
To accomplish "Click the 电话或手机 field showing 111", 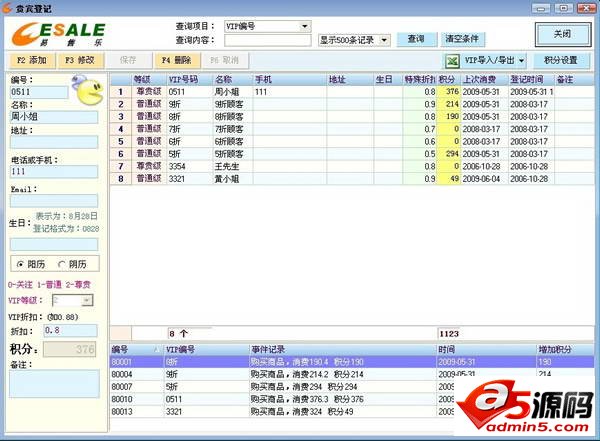I will point(54,172).
